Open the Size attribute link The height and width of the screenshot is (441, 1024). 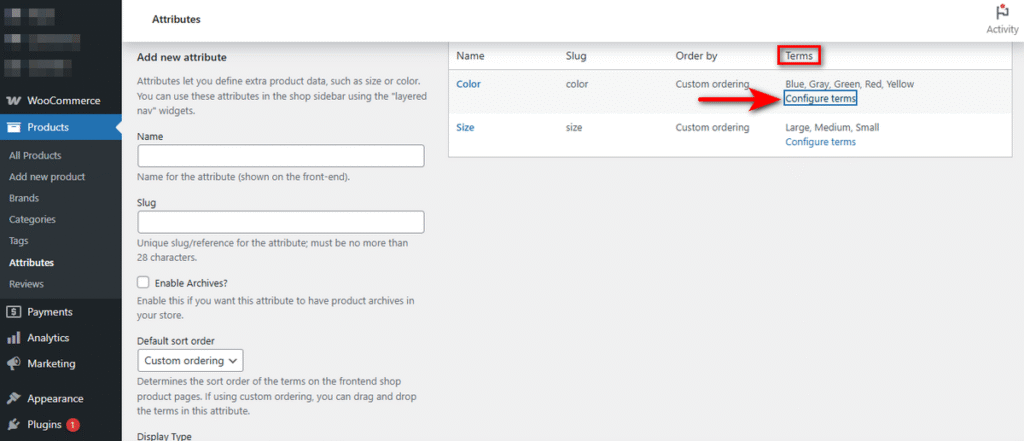465,127
